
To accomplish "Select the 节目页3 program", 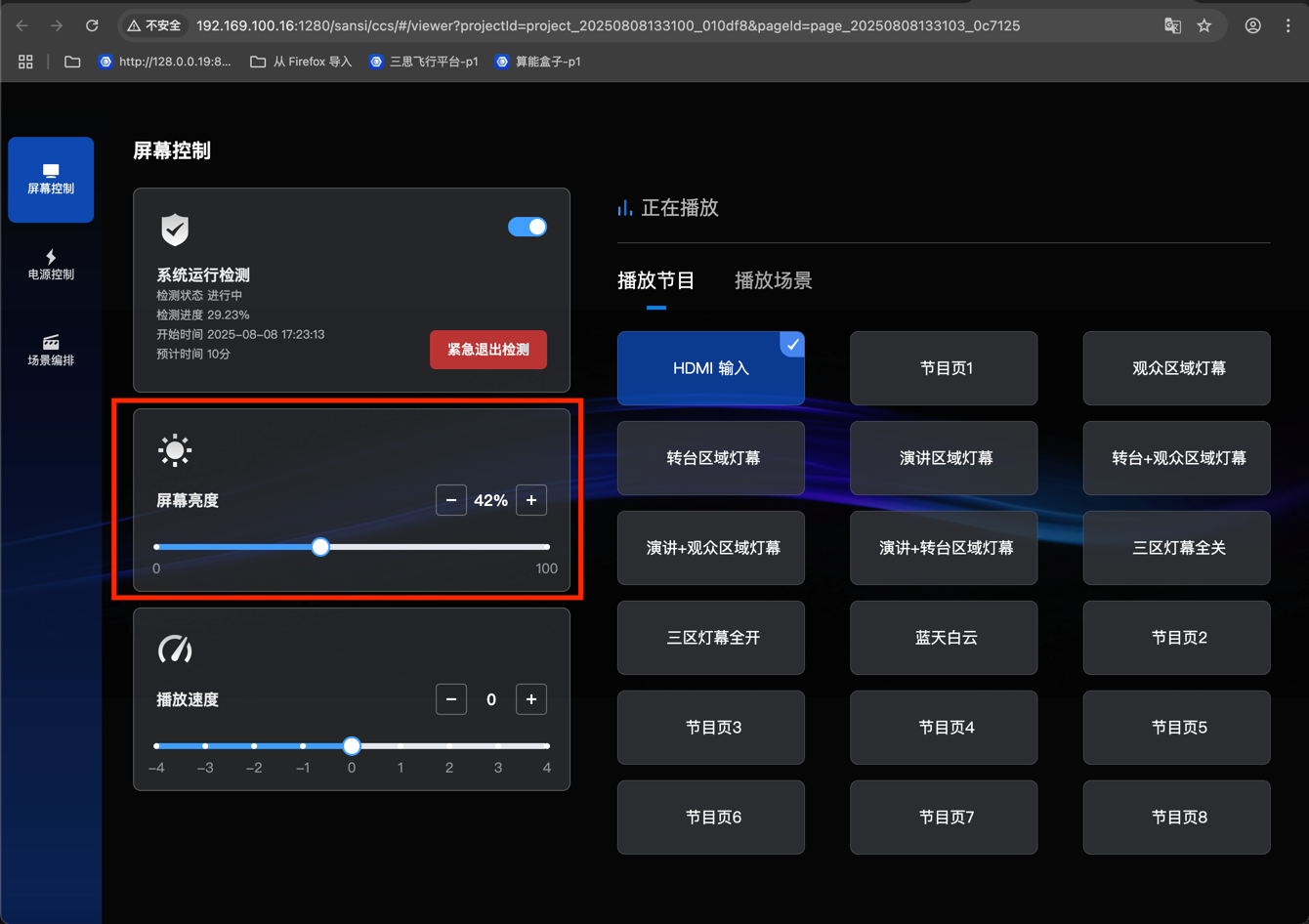I will click(711, 728).
